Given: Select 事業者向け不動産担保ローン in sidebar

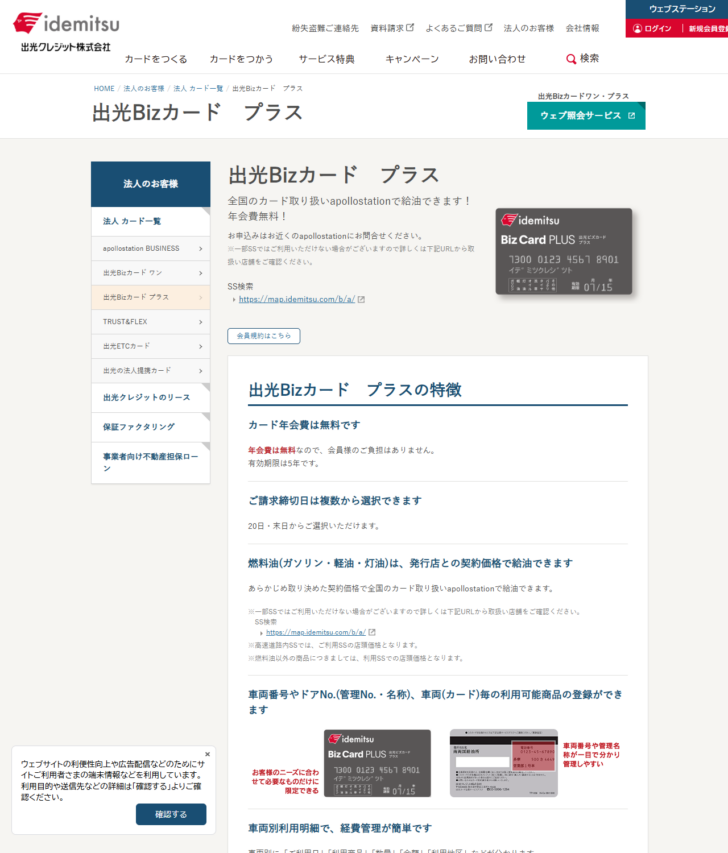Looking at the screenshot, I should 151,462.
